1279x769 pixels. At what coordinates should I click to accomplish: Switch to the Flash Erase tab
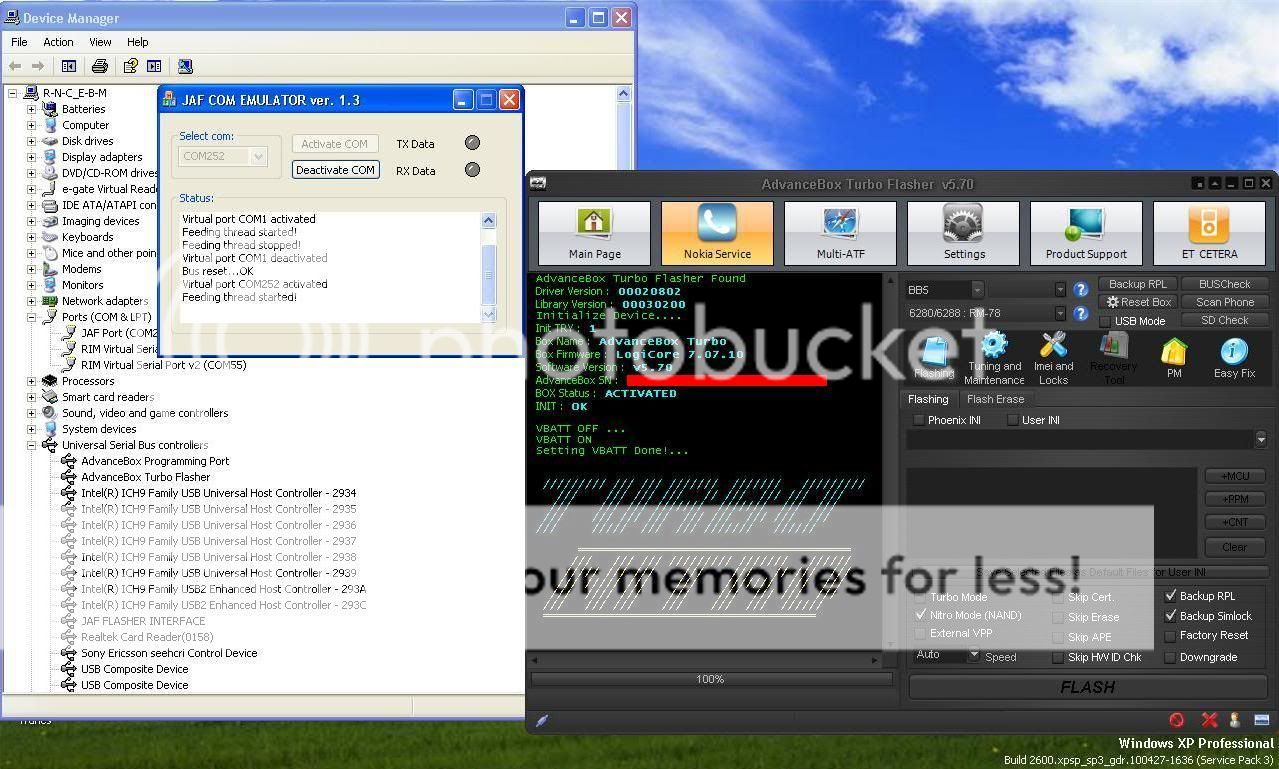click(995, 398)
